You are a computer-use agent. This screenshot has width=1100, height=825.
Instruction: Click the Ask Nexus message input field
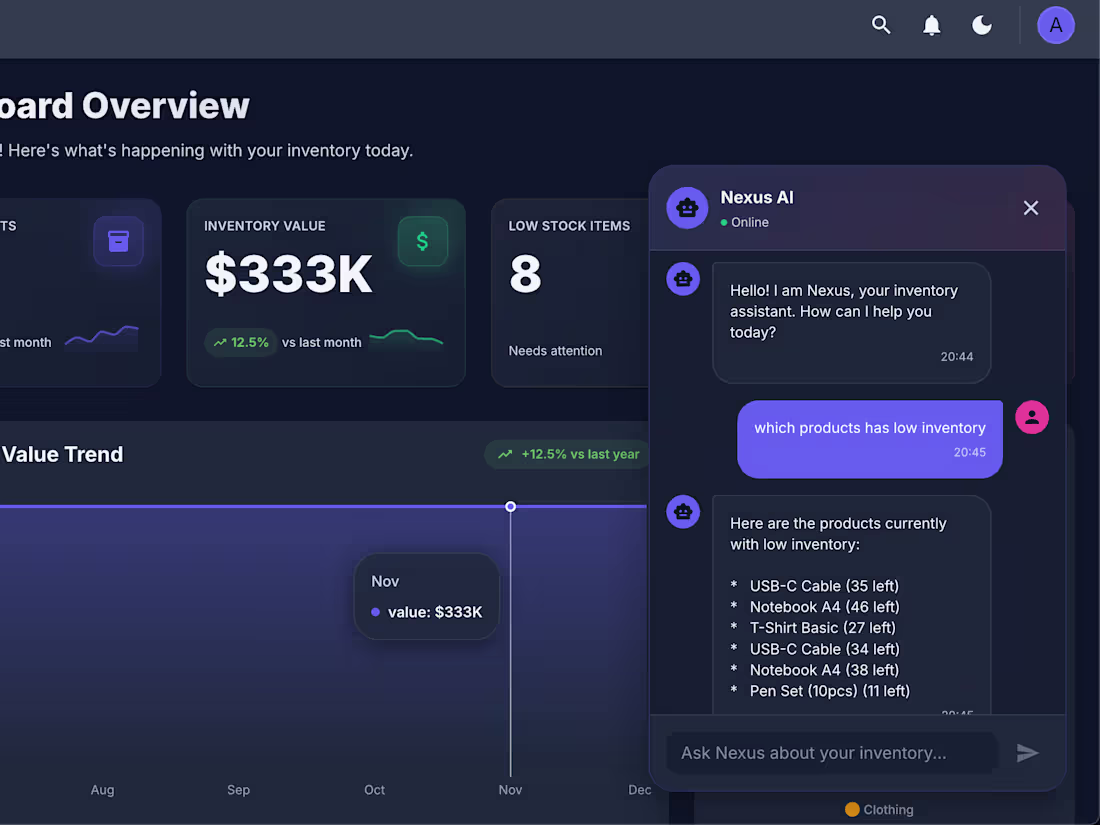click(831, 753)
